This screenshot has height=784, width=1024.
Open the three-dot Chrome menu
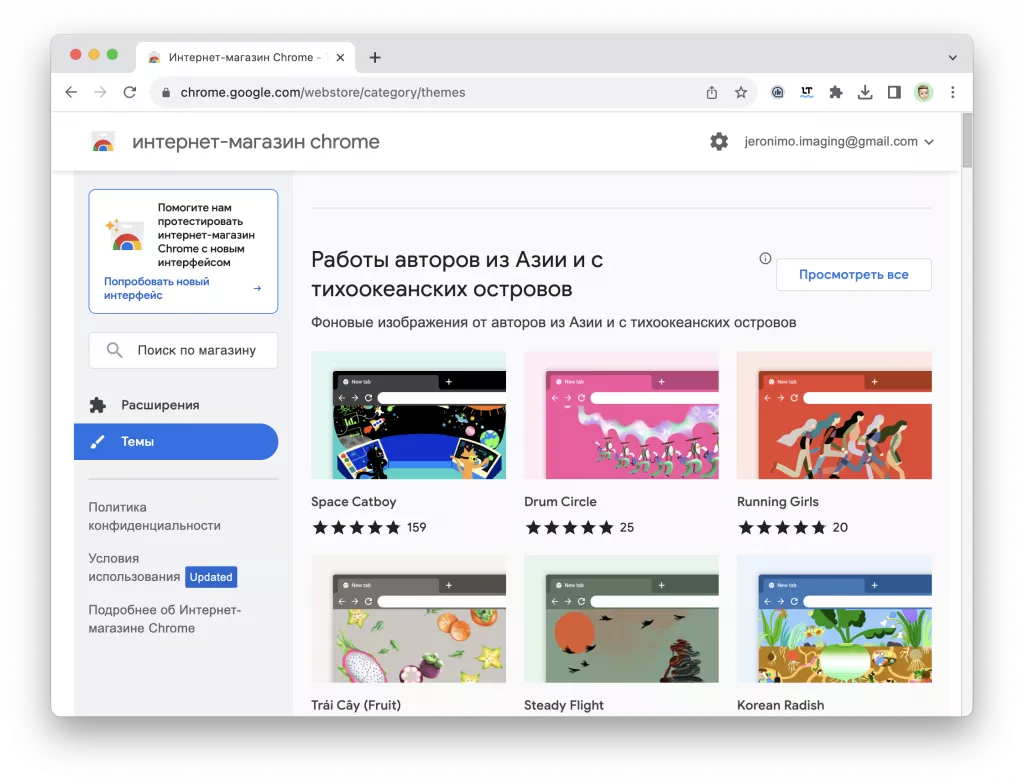[953, 92]
